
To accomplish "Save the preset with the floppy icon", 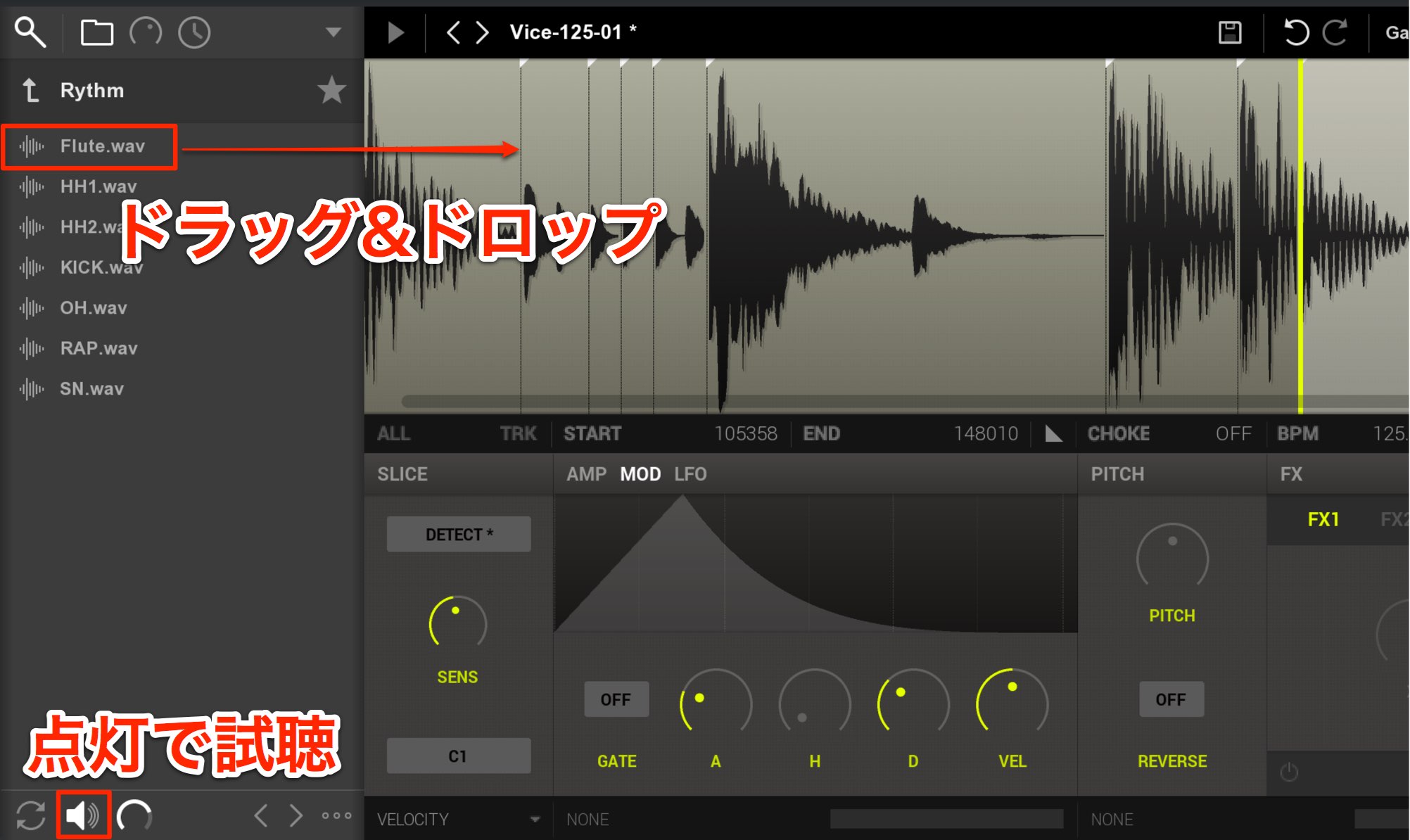I will (x=1230, y=32).
